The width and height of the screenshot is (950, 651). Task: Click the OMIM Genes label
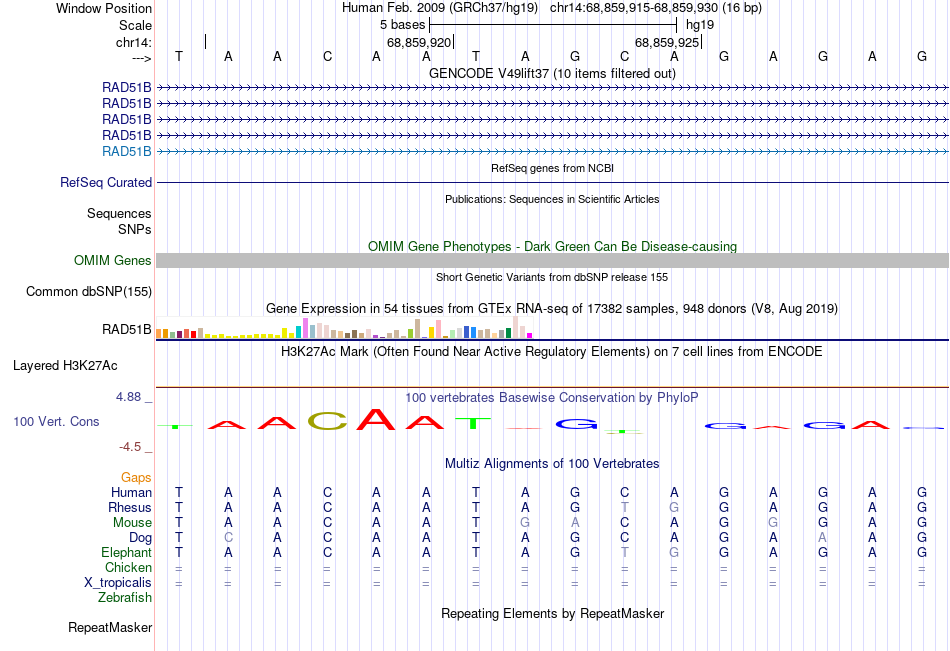click(112, 261)
